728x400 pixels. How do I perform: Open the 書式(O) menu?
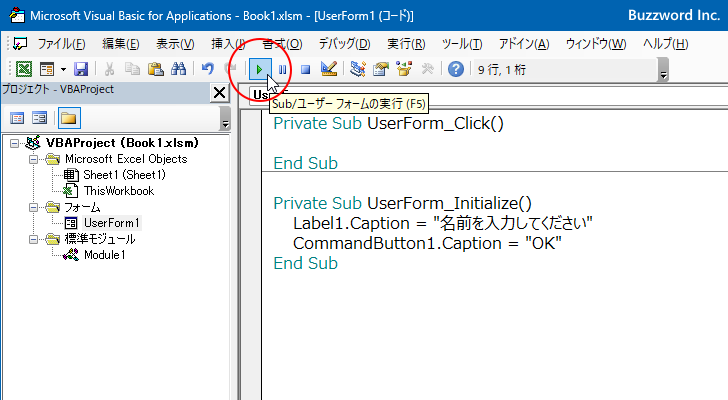(x=282, y=44)
